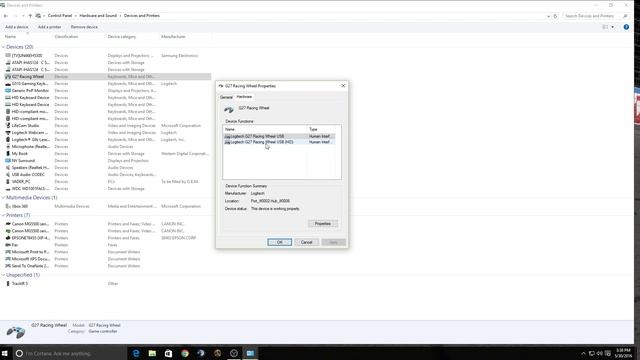
Task: Click the taskbar clock and date
Action: [x=623, y=353]
